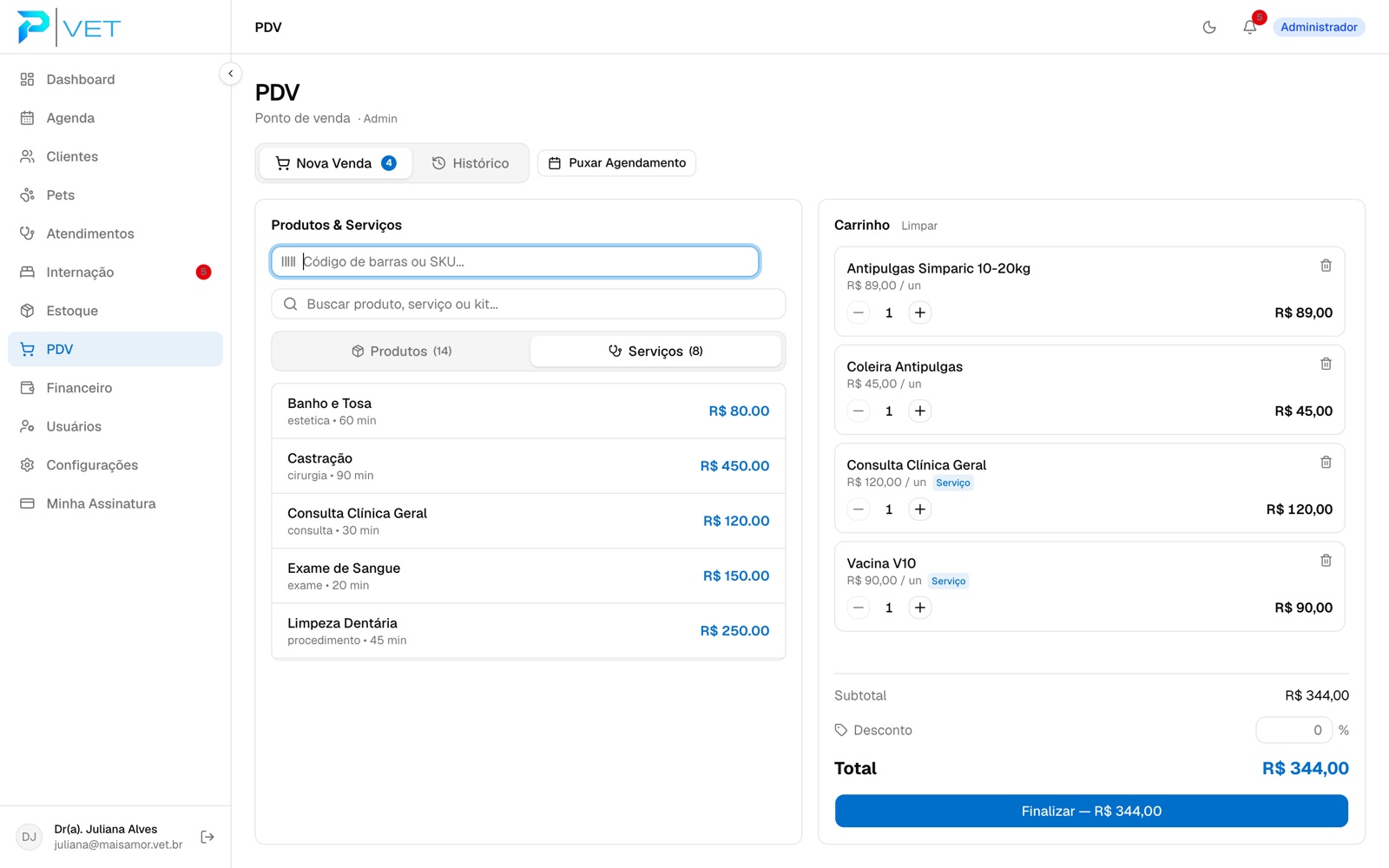Viewport: 1389px width, 868px height.
Task: Open the Administrador account badge
Action: (x=1319, y=27)
